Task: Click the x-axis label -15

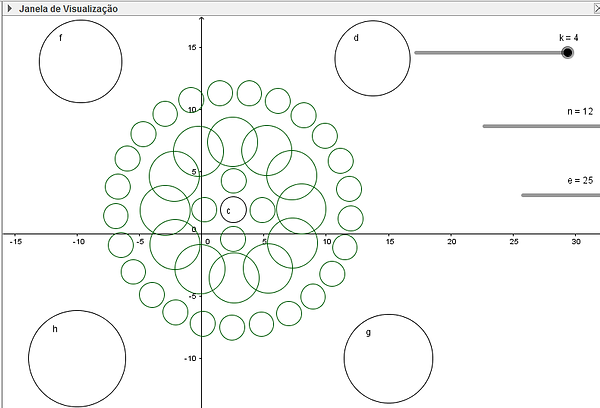Action: [15, 242]
